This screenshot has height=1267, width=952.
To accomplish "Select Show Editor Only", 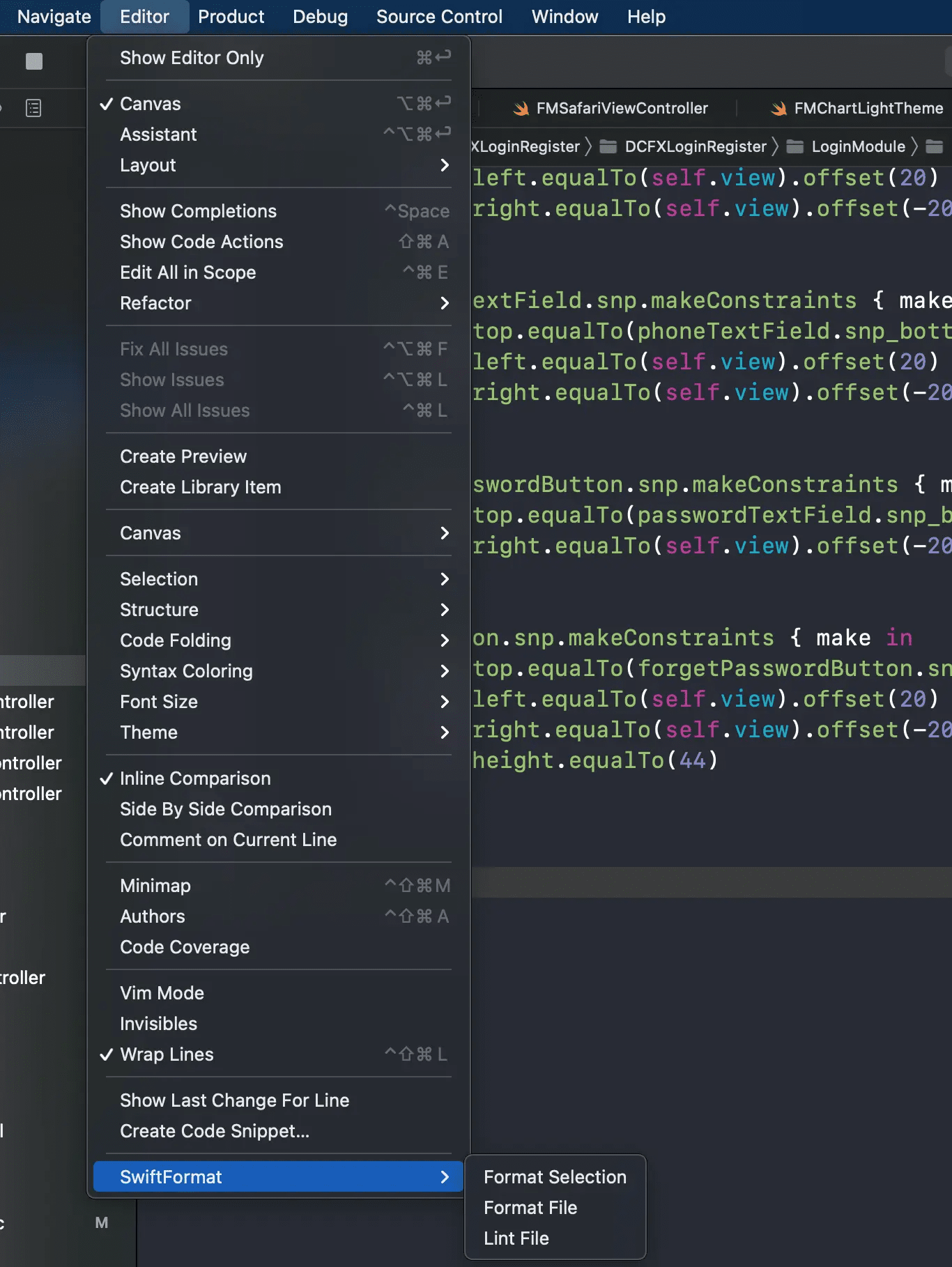I will click(192, 58).
